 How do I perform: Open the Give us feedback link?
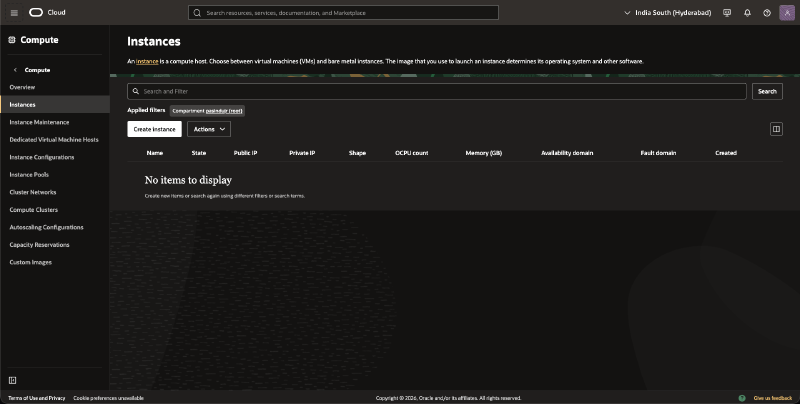click(x=773, y=398)
